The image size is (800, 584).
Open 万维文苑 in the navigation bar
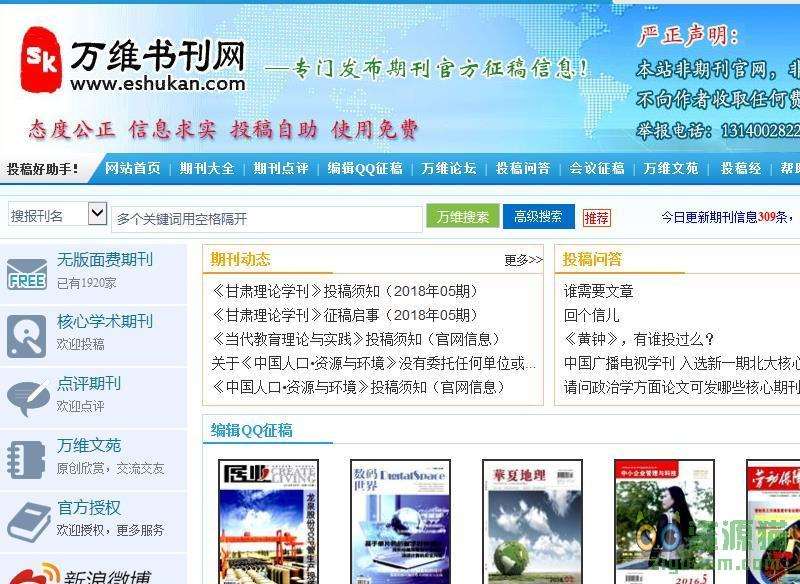pyautogui.click(x=671, y=168)
